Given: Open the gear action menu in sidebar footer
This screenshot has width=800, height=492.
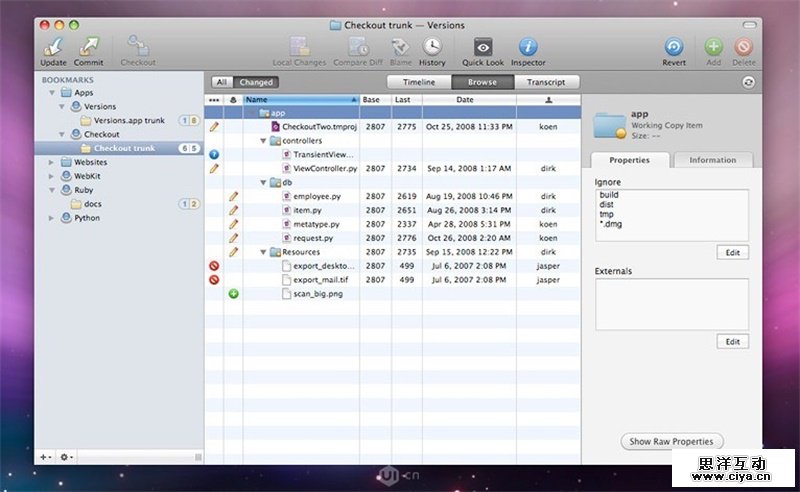Looking at the screenshot, I should (x=67, y=457).
